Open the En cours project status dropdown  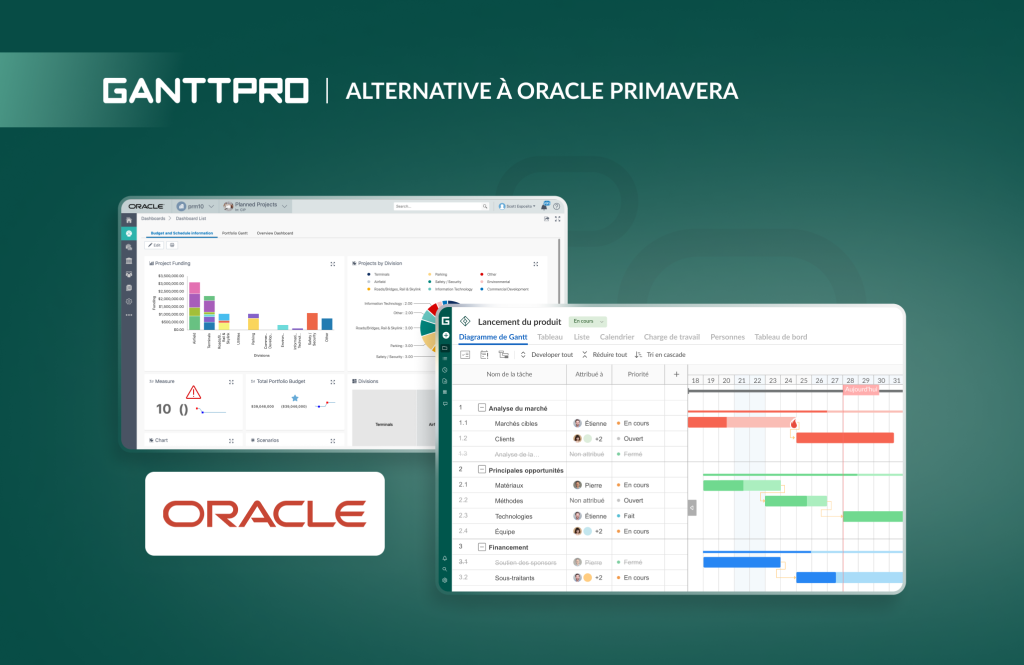588,321
